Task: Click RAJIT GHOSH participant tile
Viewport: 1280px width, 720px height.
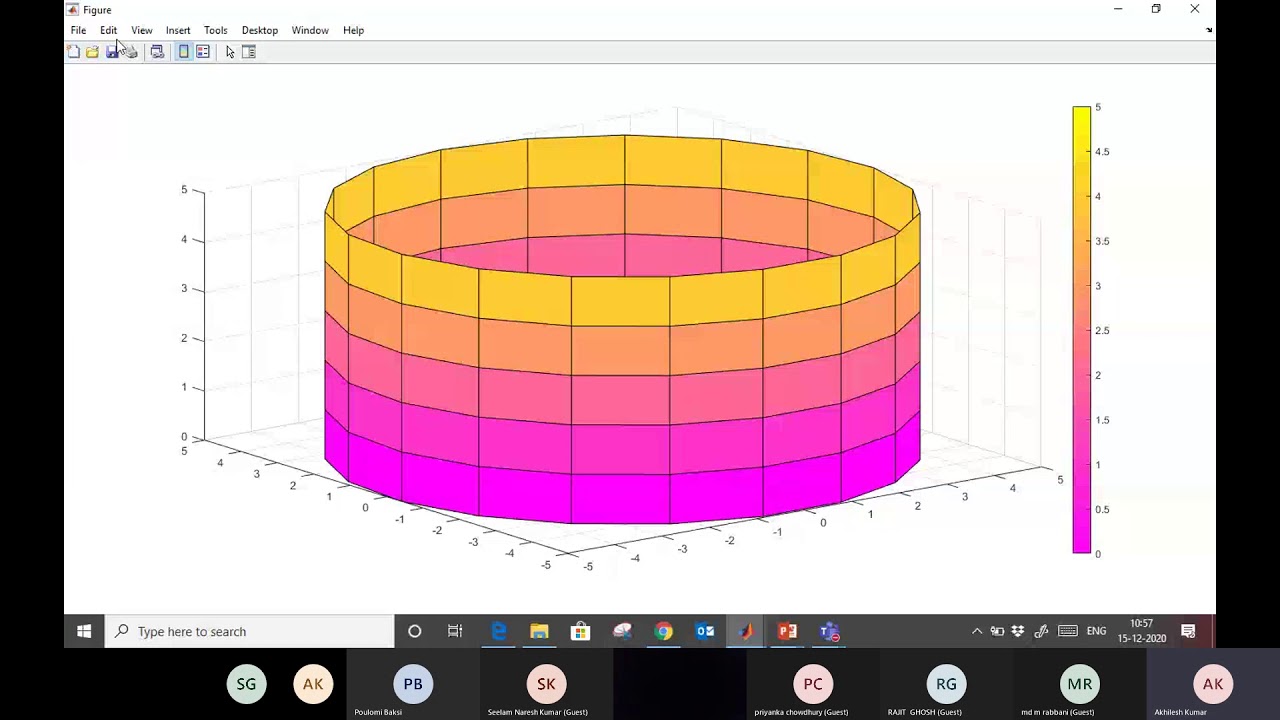Action: (946, 685)
